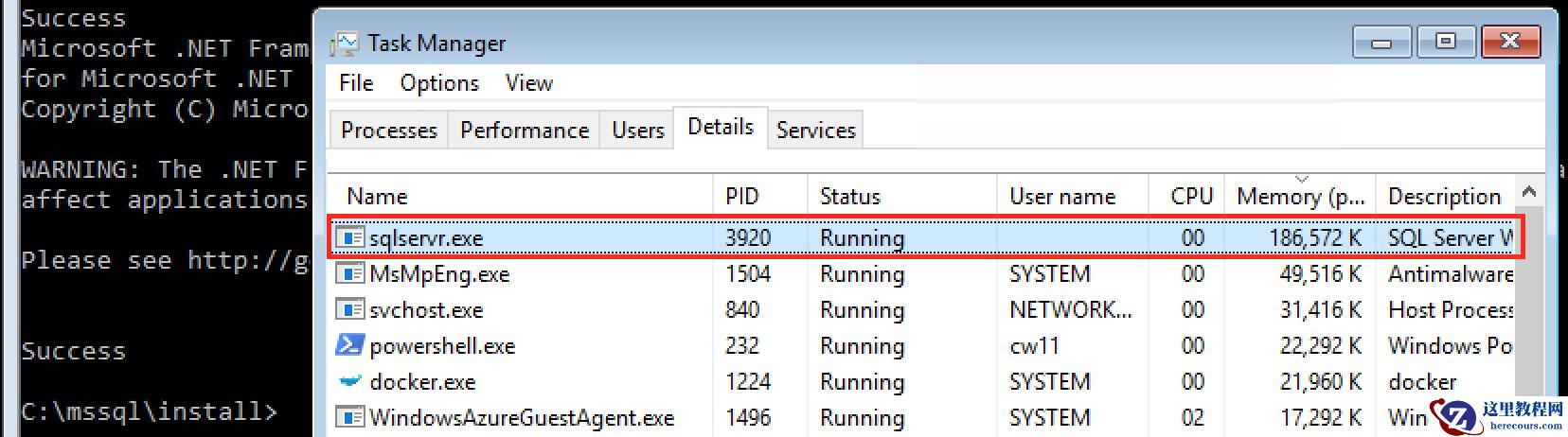Click the docker.exe whale icon
The image size is (1568, 437).
click(350, 381)
